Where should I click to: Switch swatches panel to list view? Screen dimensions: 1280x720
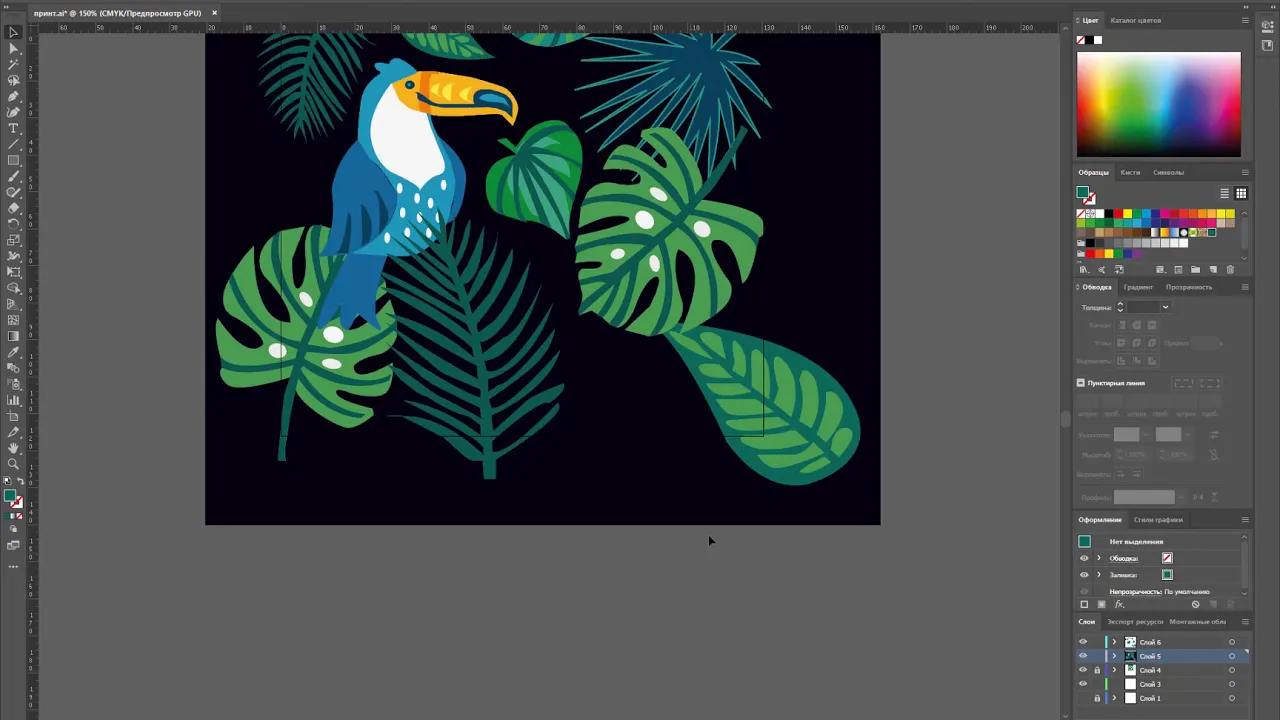tap(1224, 194)
